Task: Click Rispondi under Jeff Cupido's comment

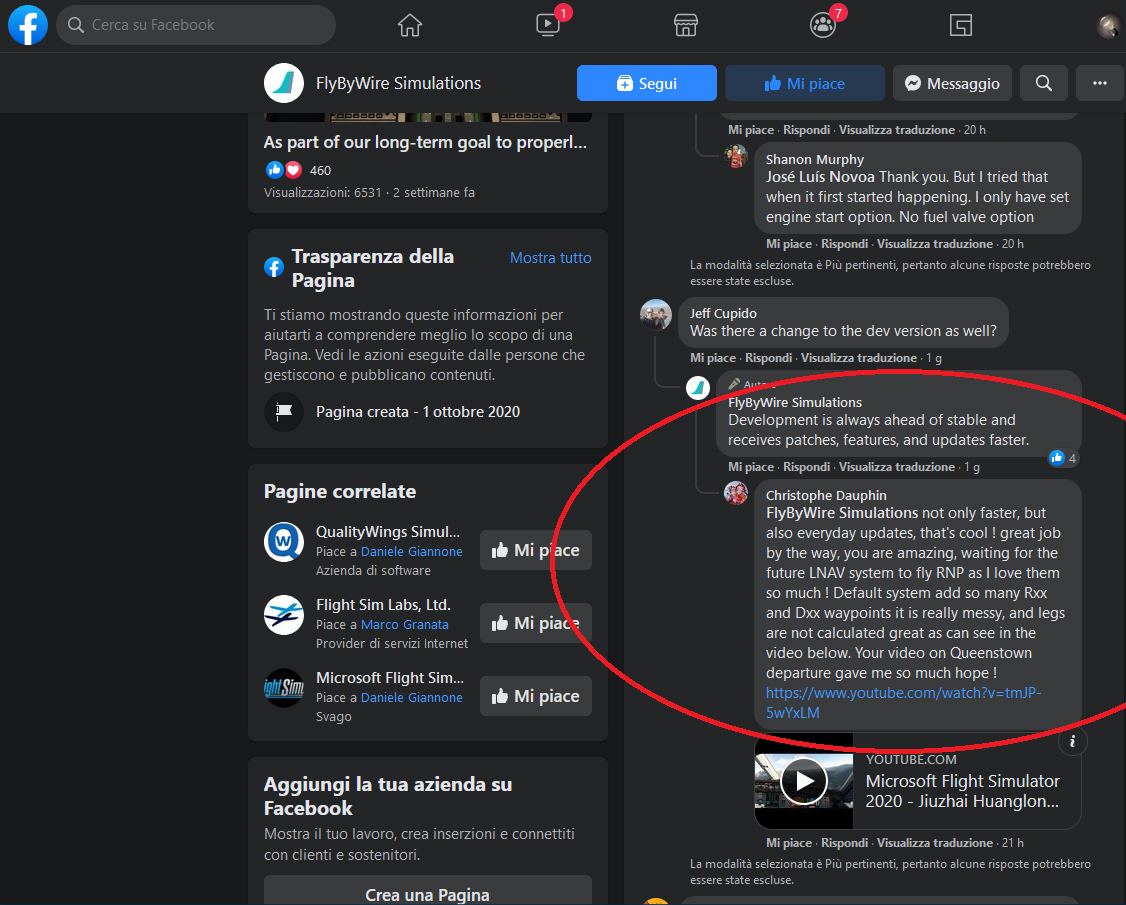Action: (768, 358)
